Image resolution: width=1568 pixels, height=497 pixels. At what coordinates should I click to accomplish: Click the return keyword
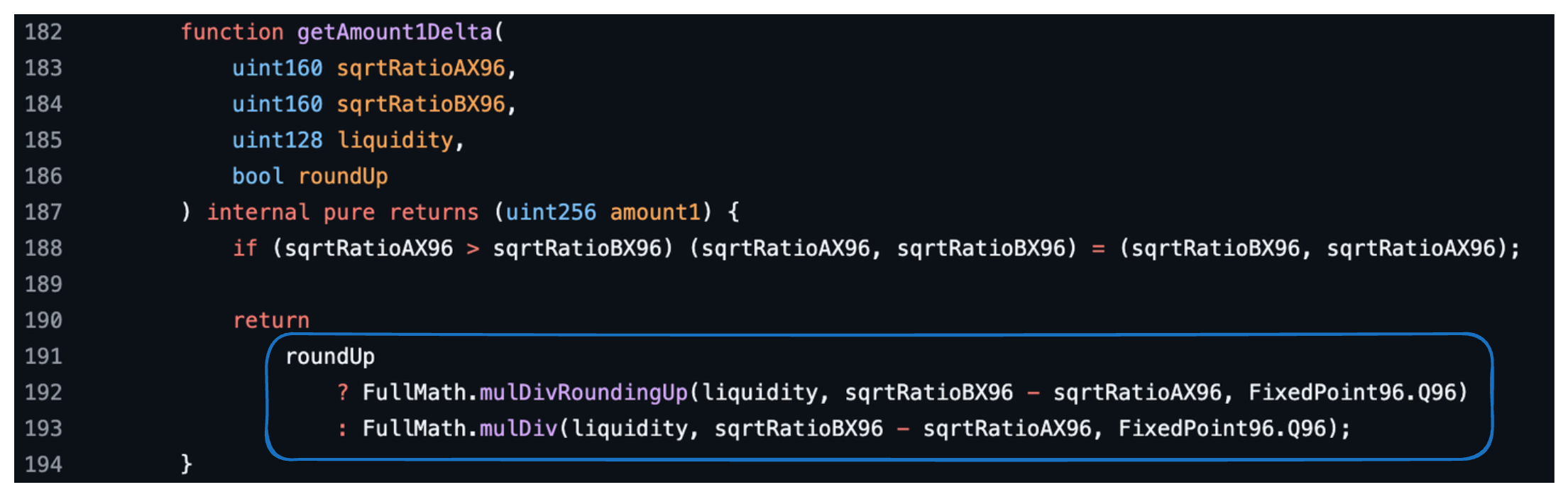tap(271, 320)
